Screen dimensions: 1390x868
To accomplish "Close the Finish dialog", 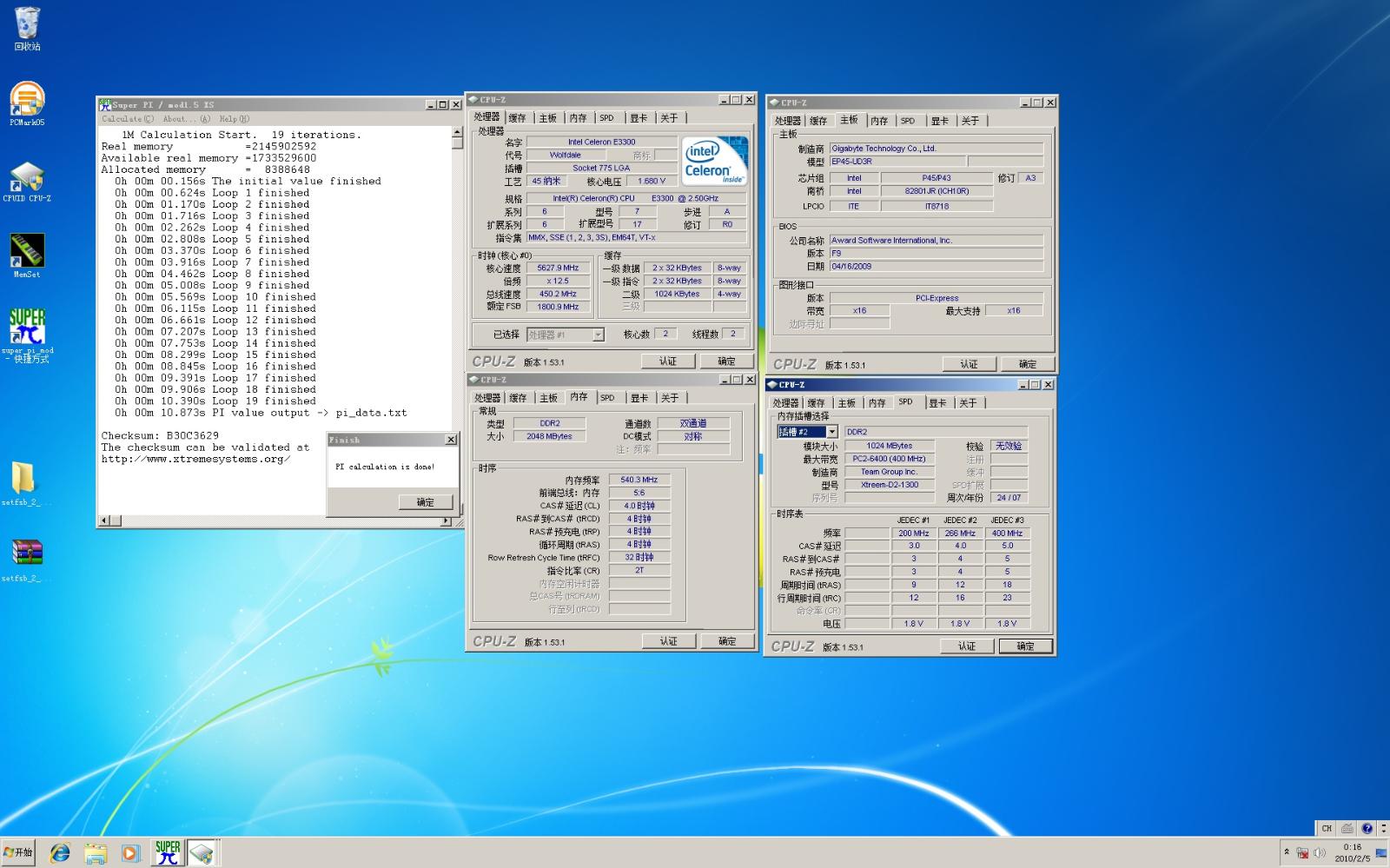I will [451, 440].
